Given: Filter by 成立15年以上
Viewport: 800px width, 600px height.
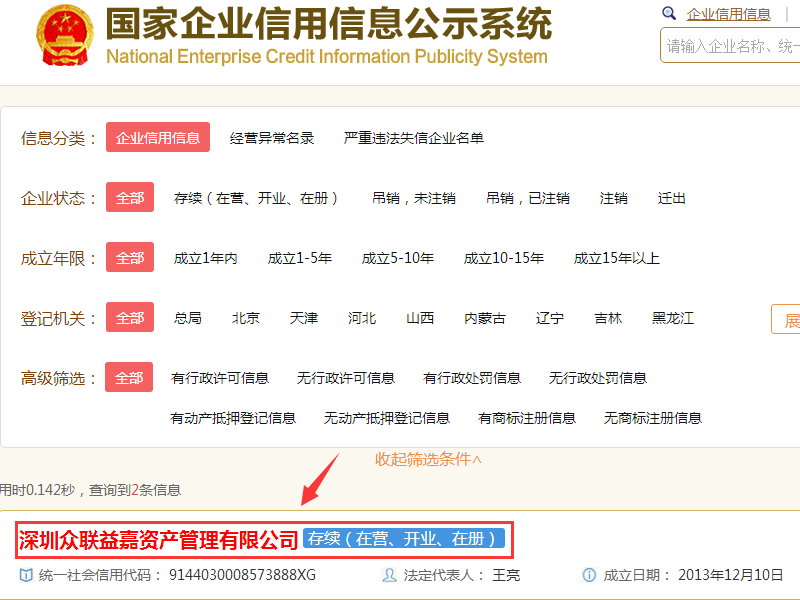Looking at the screenshot, I should (616, 258).
